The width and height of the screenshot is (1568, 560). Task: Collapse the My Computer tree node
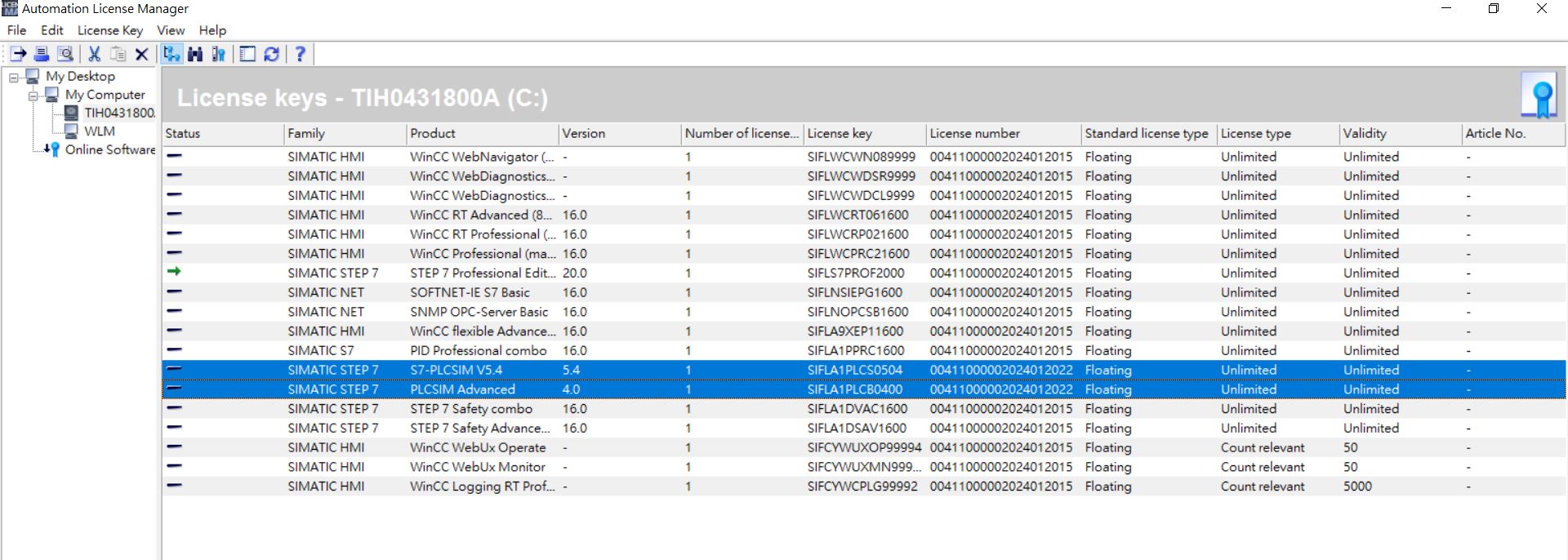tap(33, 96)
